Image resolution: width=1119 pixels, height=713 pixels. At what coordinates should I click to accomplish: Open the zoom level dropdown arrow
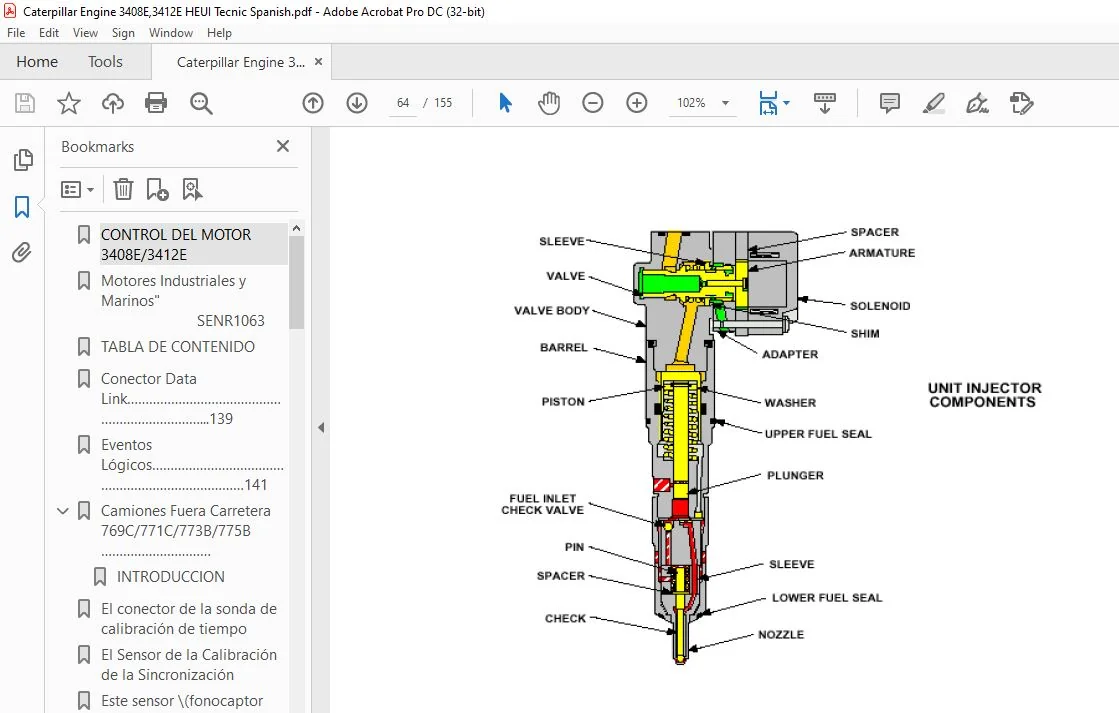pos(725,103)
